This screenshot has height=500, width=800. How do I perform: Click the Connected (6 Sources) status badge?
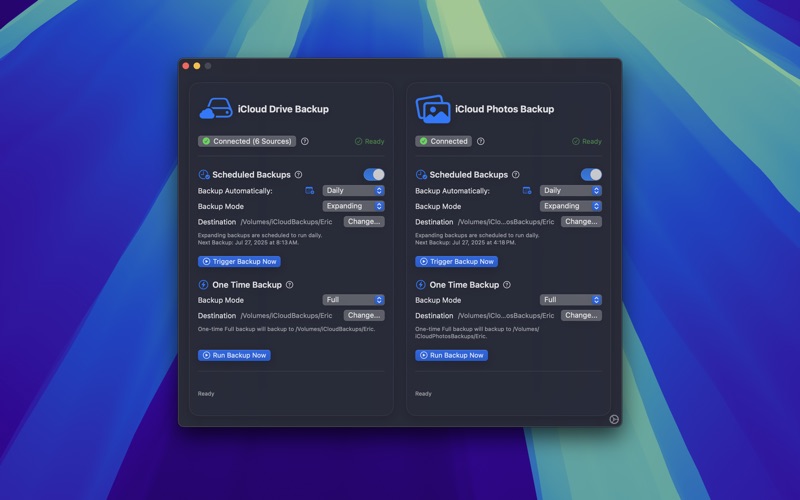[x=247, y=141]
